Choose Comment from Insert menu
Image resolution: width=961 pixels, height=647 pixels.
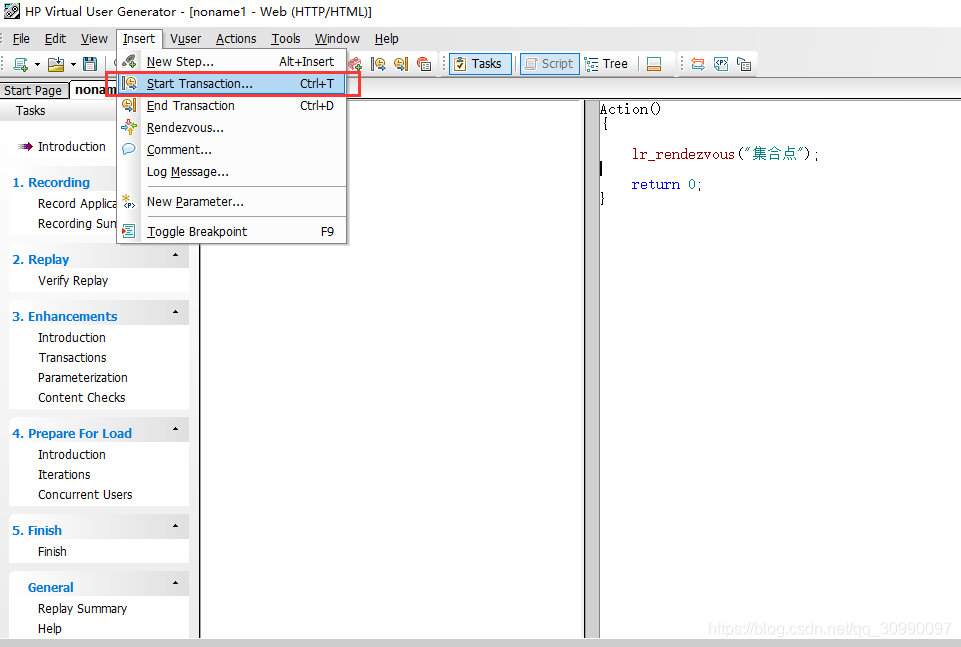(x=232, y=149)
